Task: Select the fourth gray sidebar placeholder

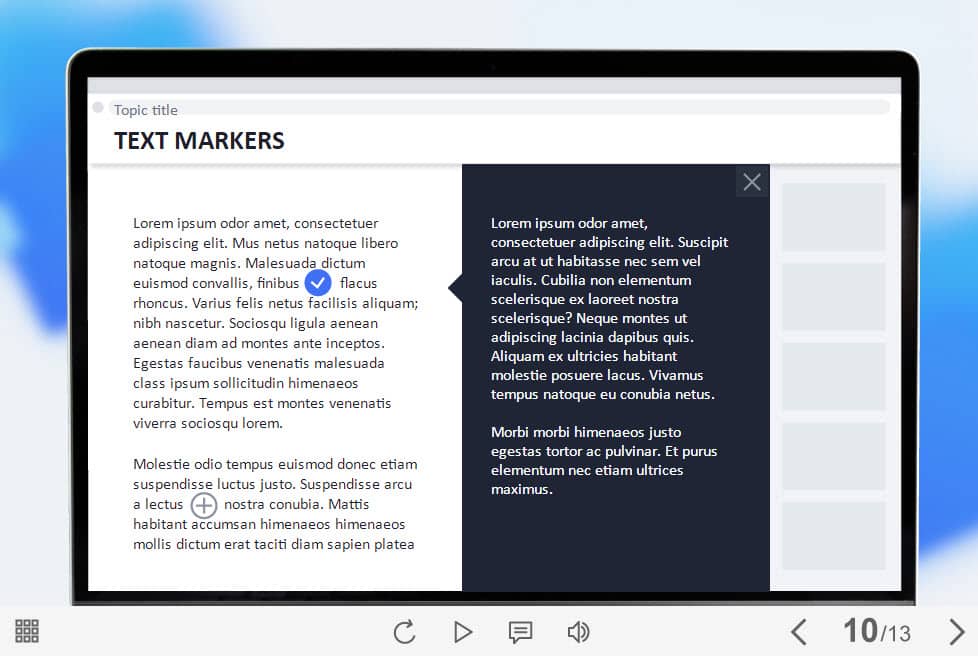Action: 833,456
